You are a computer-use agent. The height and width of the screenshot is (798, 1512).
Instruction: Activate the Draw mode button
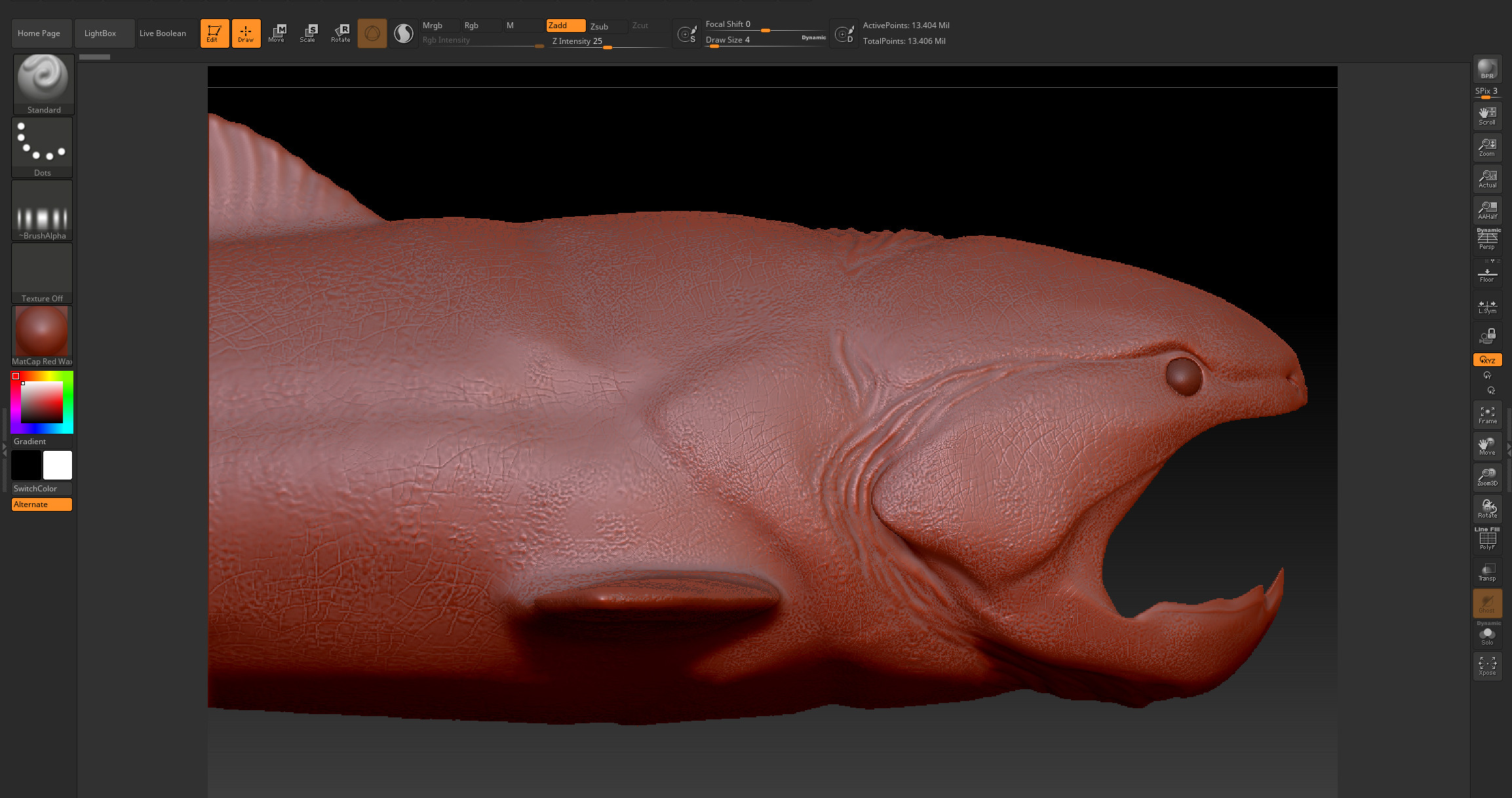(246, 33)
